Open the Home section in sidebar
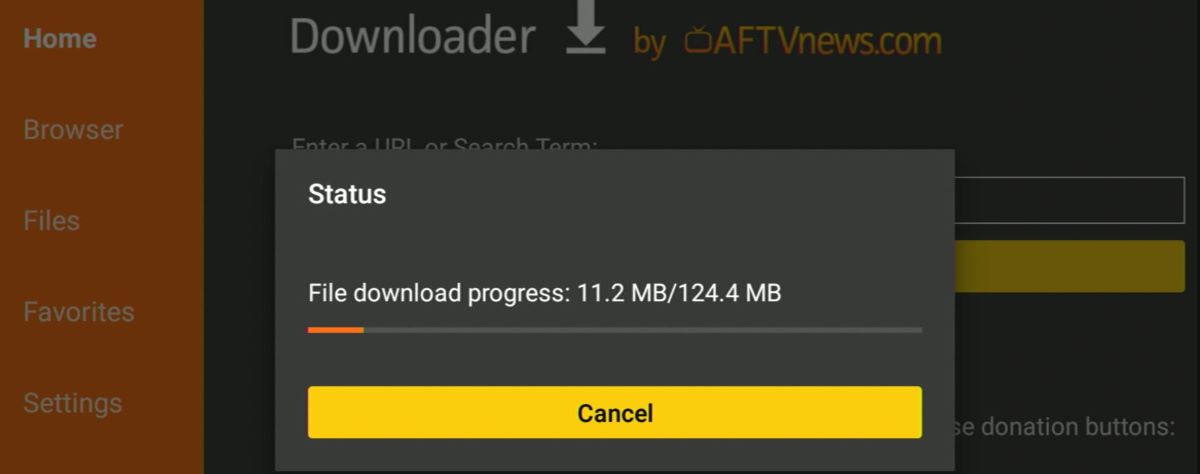Viewport: 1200px width, 474px height. pos(60,39)
